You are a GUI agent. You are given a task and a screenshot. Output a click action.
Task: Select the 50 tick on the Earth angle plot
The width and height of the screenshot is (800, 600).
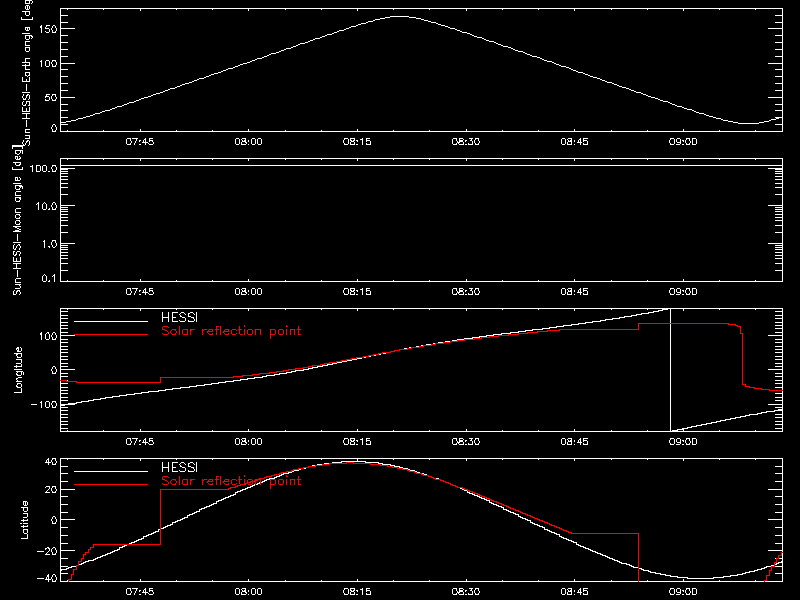click(51, 97)
